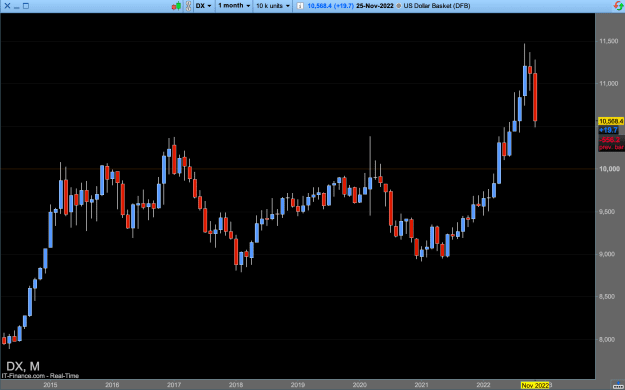The height and width of the screenshot is (390, 625).
Task: Click the red-green refresh arrows icon
Action: tap(618, 6)
